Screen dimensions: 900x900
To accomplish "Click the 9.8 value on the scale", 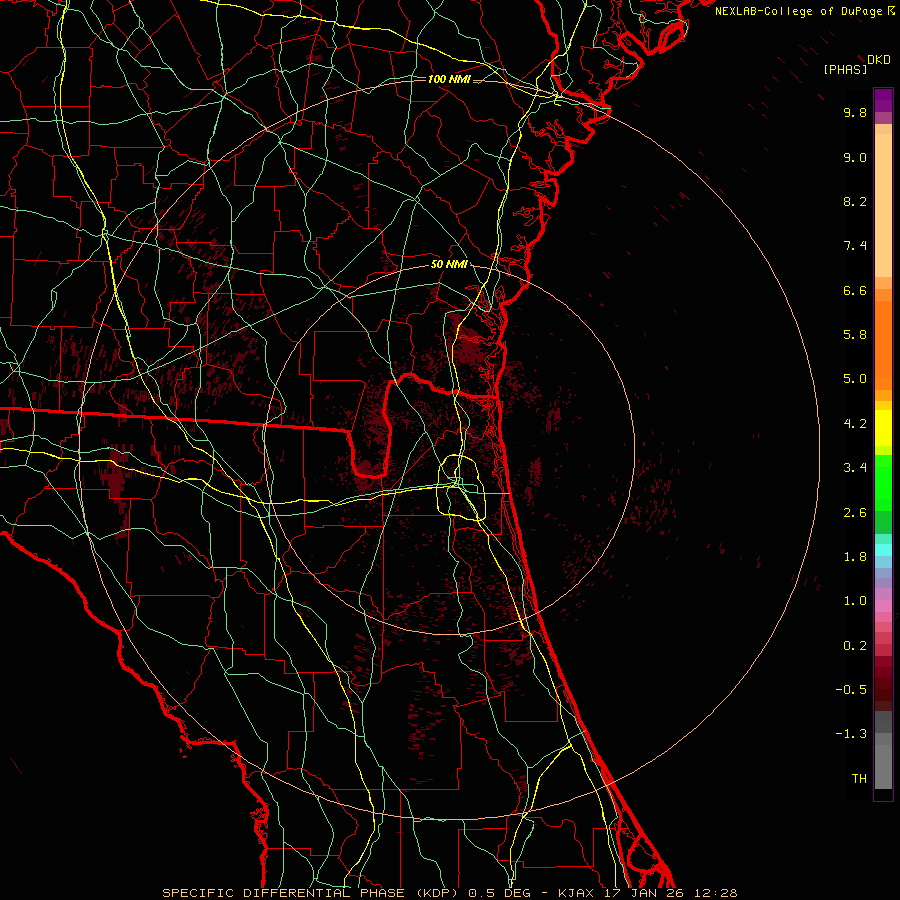I will pyautogui.click(x=855, y=112).
